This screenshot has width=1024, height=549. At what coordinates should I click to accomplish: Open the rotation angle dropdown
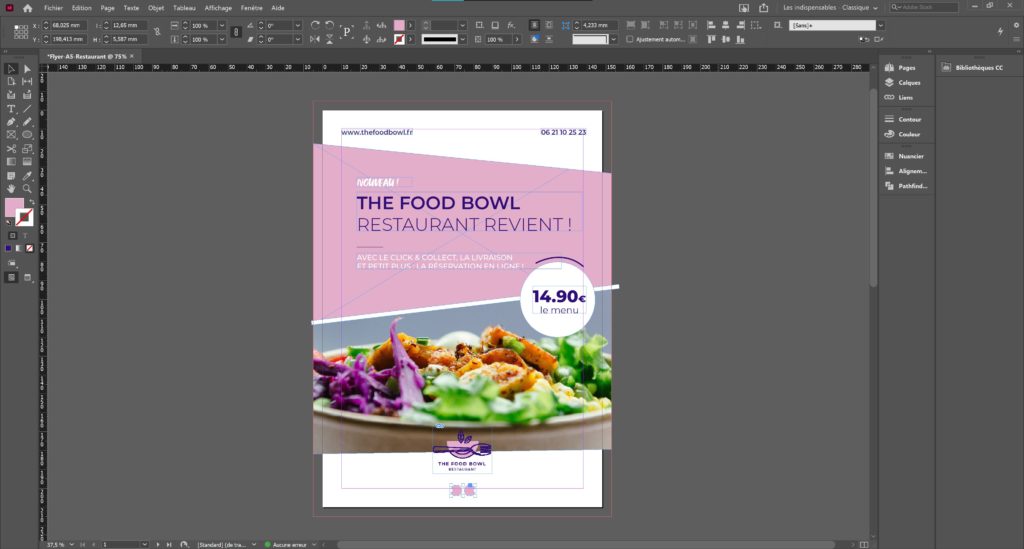[x=298, y=25]
